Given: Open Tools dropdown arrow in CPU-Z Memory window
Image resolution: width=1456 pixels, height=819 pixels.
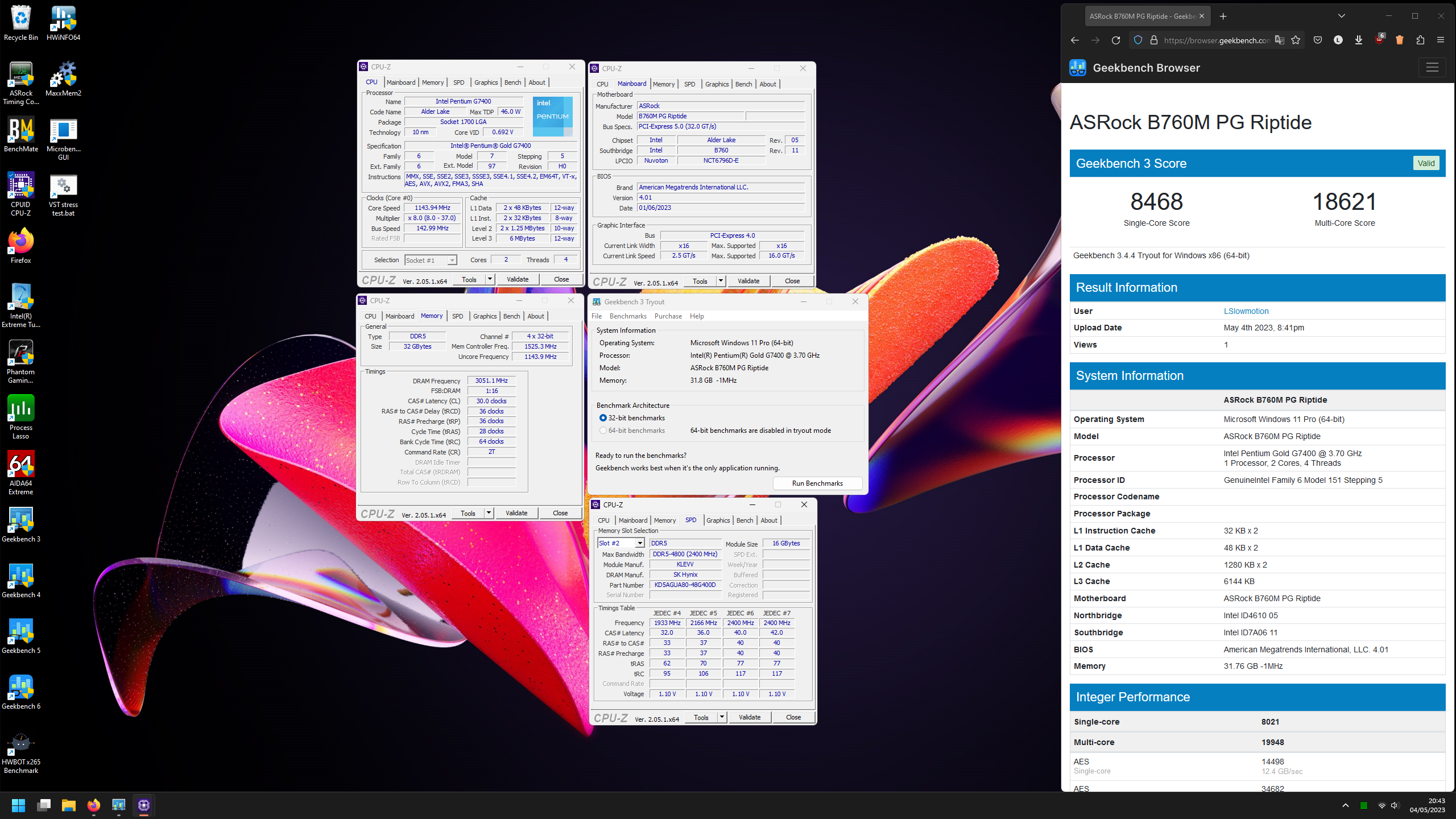Looking at the screenshot, I should pyautogui.click(x=489, y=513).
